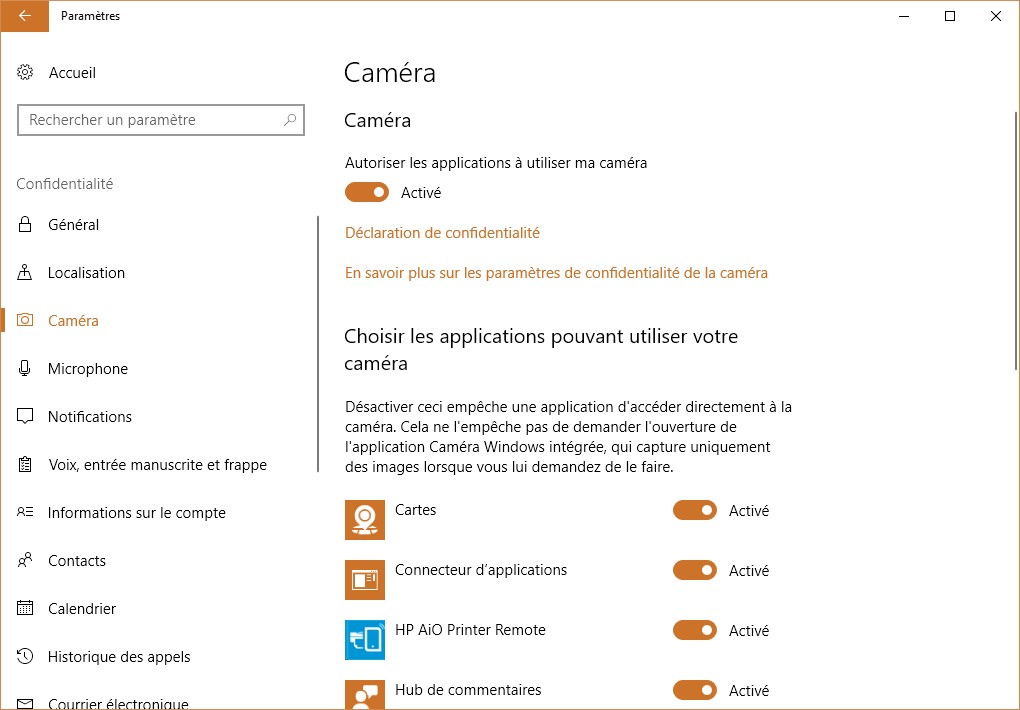The height and width of the screenshot is (710, 1020).
Task: Open Accueil via the gear icon
Action: pos(26,73)
